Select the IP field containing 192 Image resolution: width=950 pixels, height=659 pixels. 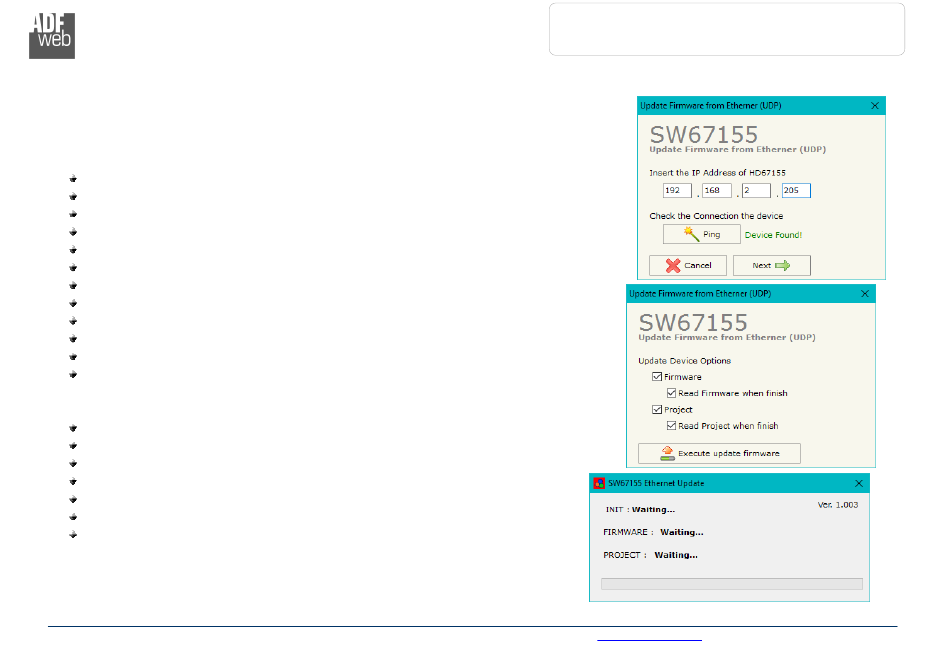pos(677,190)
